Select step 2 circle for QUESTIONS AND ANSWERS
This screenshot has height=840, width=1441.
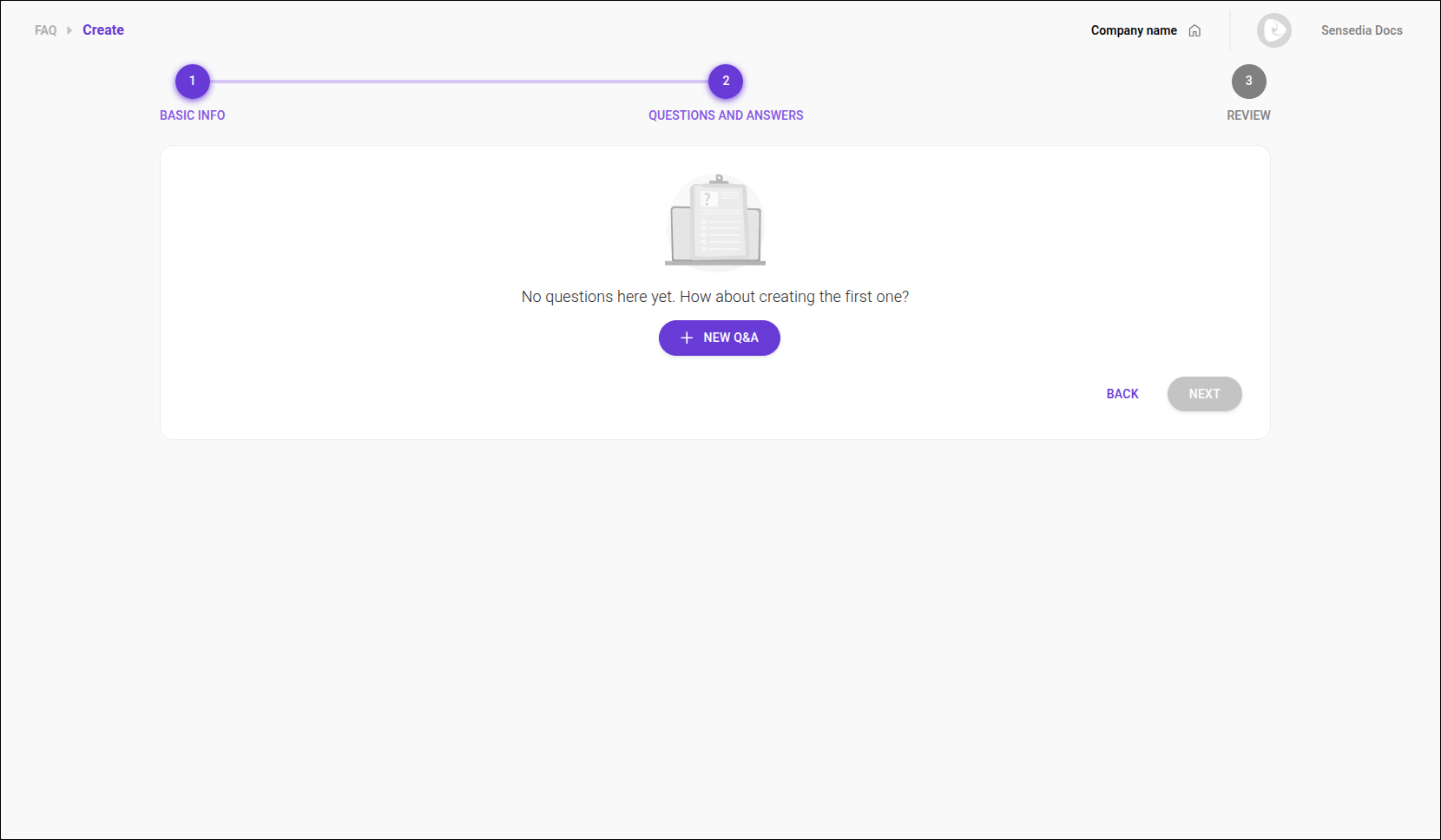coord(726,81)
